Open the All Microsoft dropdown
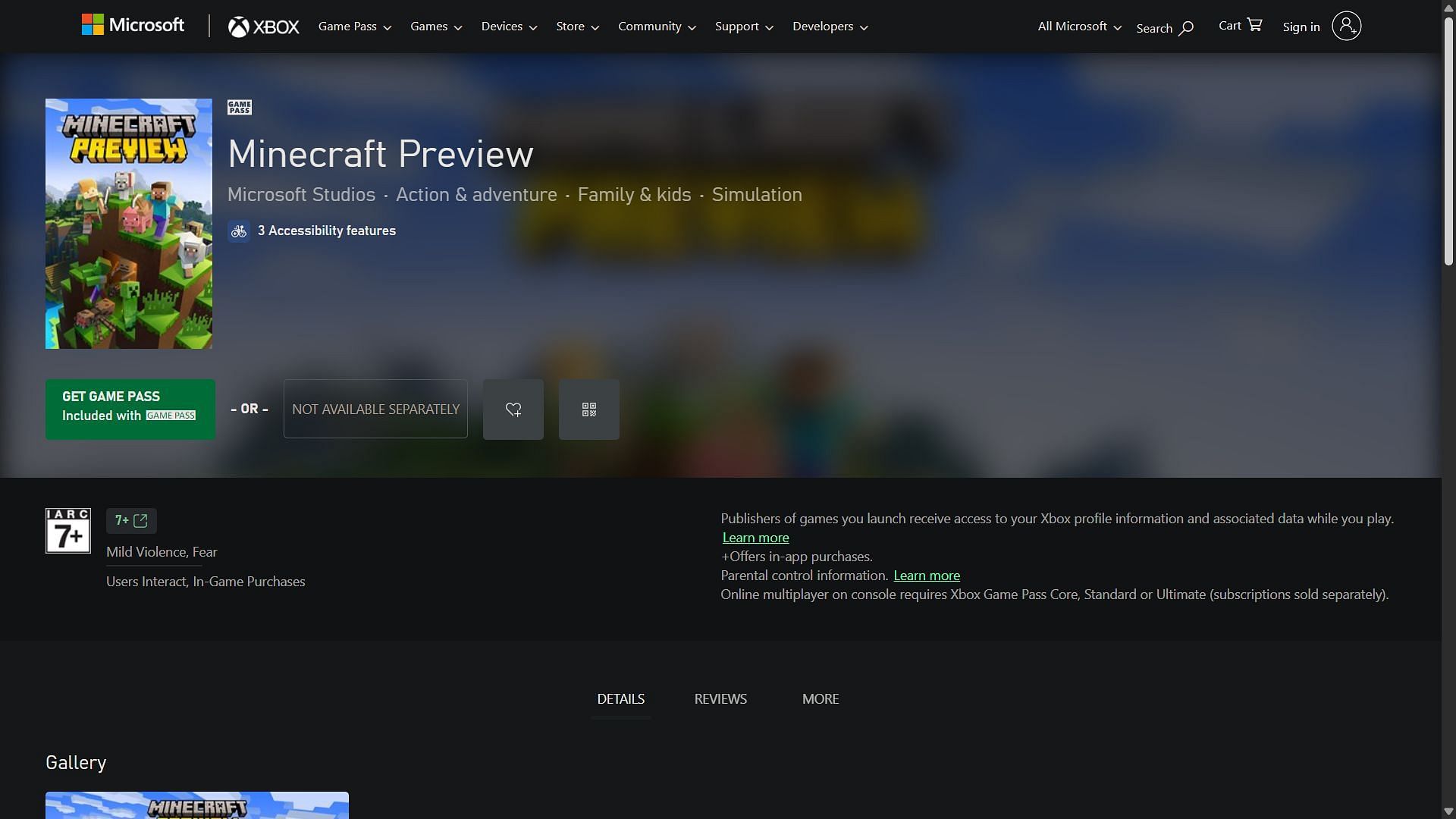 (x=1079, y=27)
